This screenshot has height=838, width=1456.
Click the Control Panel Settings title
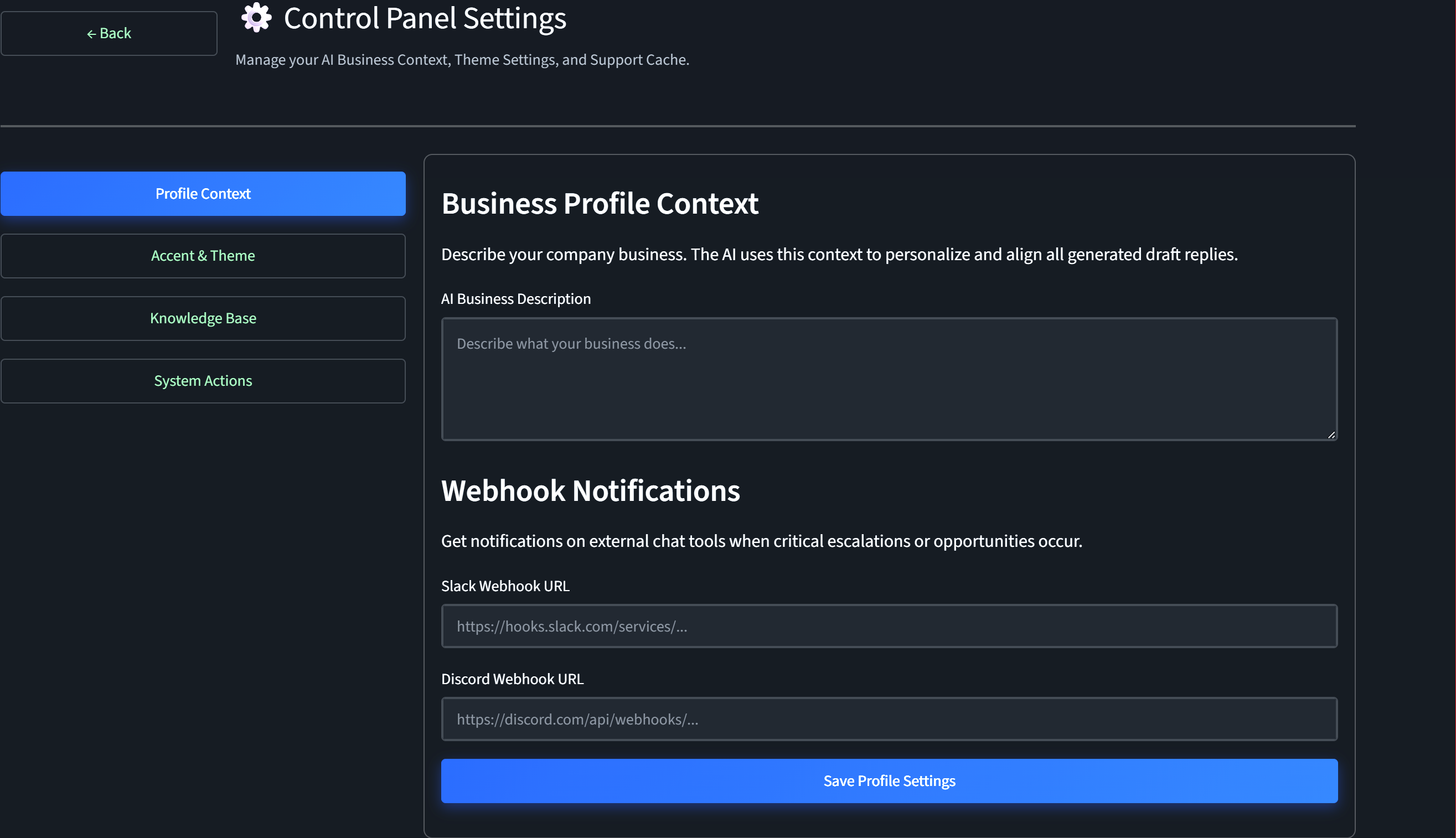tap(425, 18)
